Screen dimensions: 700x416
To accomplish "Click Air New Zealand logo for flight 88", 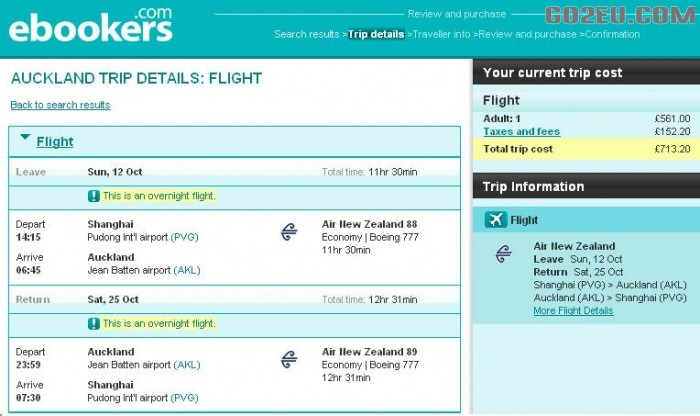I will pos(289,232).
